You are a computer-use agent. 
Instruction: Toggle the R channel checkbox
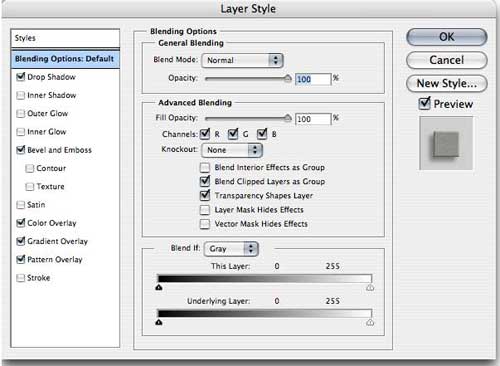205,134
